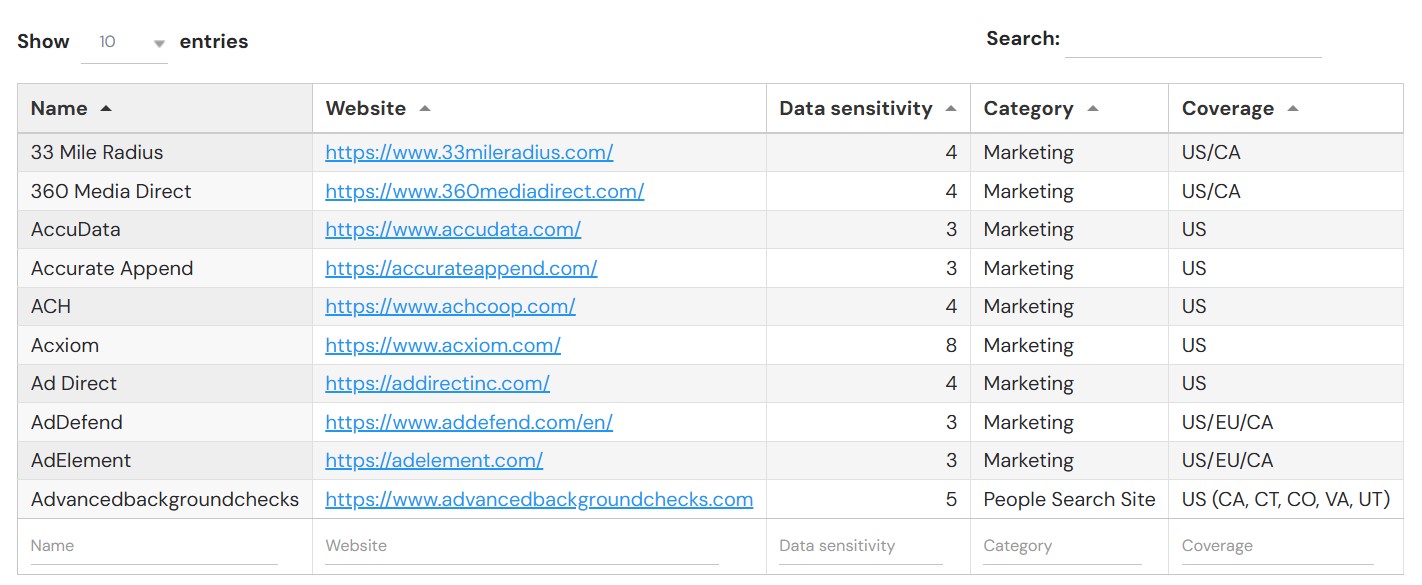Click into the Search input field
Image resolution: width=1422 pixels, height=585 pixels.
1192,40
